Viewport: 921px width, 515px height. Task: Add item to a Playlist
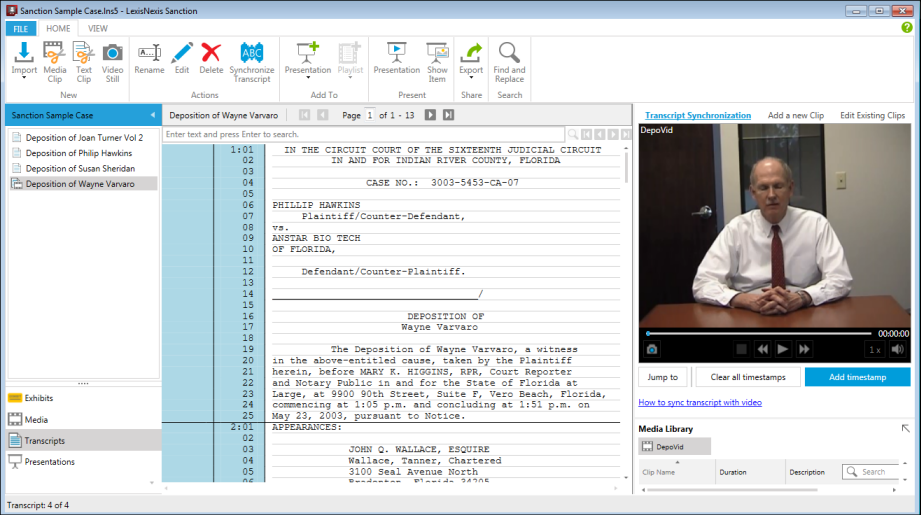[350, 59]
